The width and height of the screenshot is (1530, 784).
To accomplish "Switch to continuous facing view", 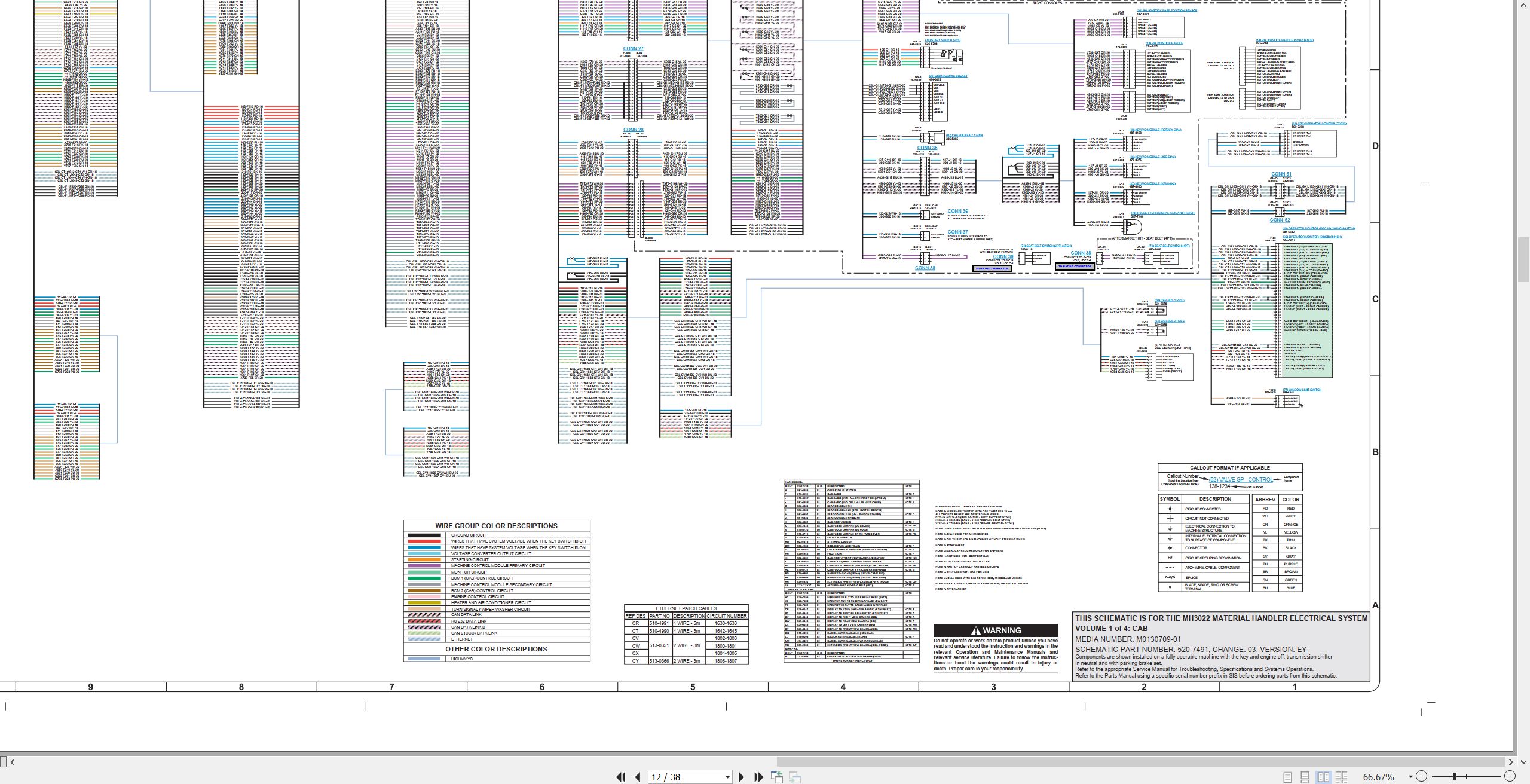I will (1342, 777).
